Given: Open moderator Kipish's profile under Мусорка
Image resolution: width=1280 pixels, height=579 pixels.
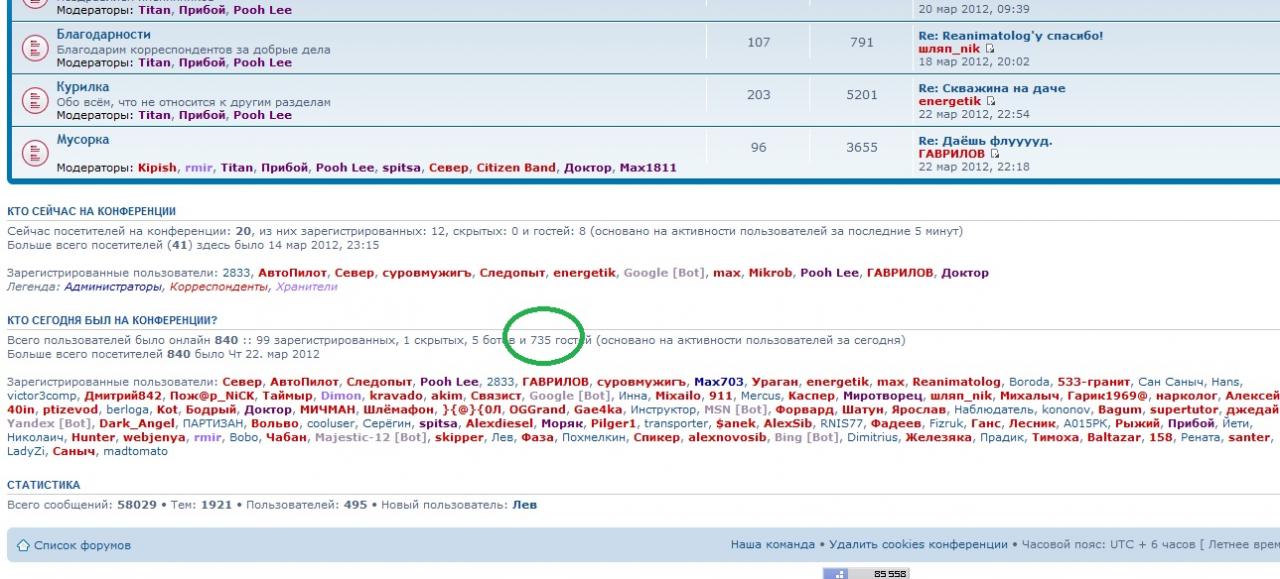Looking at the screenshot, I should point(157,167).
